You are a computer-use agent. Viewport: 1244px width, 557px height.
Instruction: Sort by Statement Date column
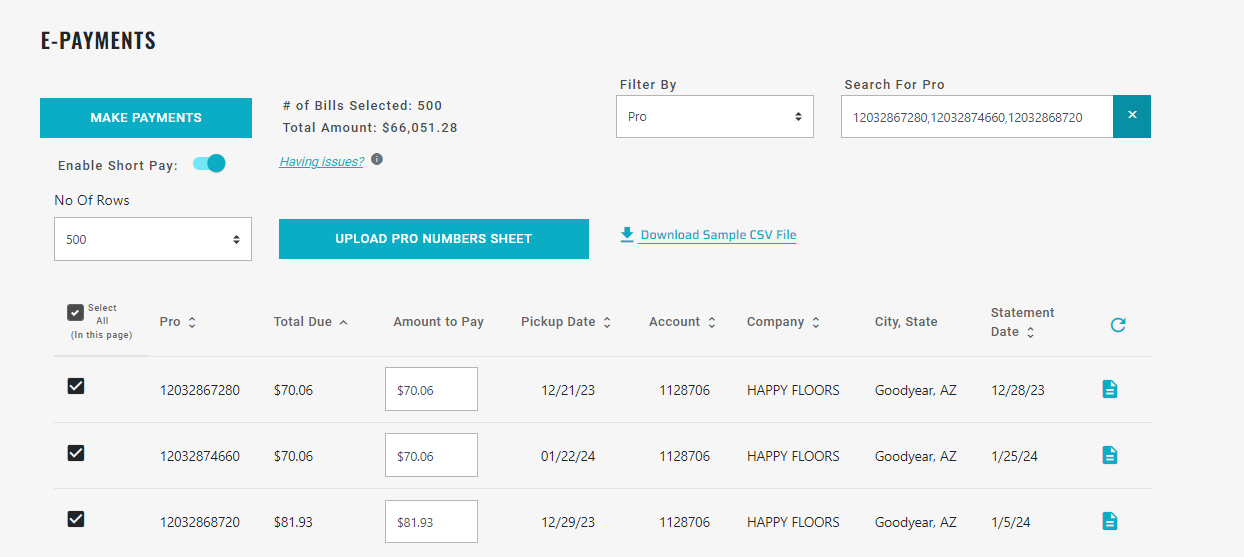[1022, 322]
